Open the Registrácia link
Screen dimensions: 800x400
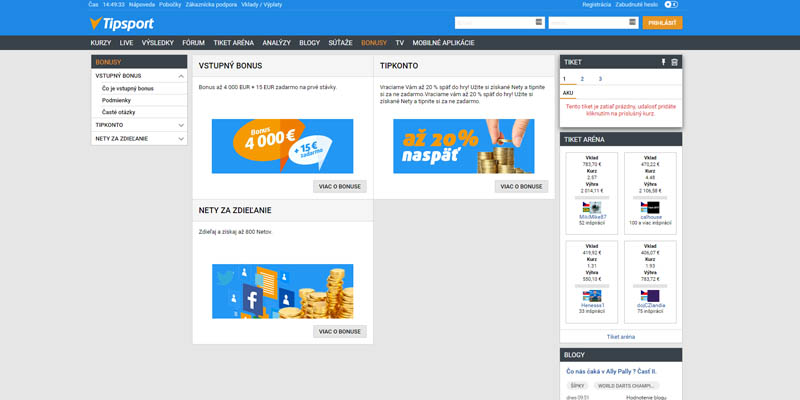click(596, 5)
